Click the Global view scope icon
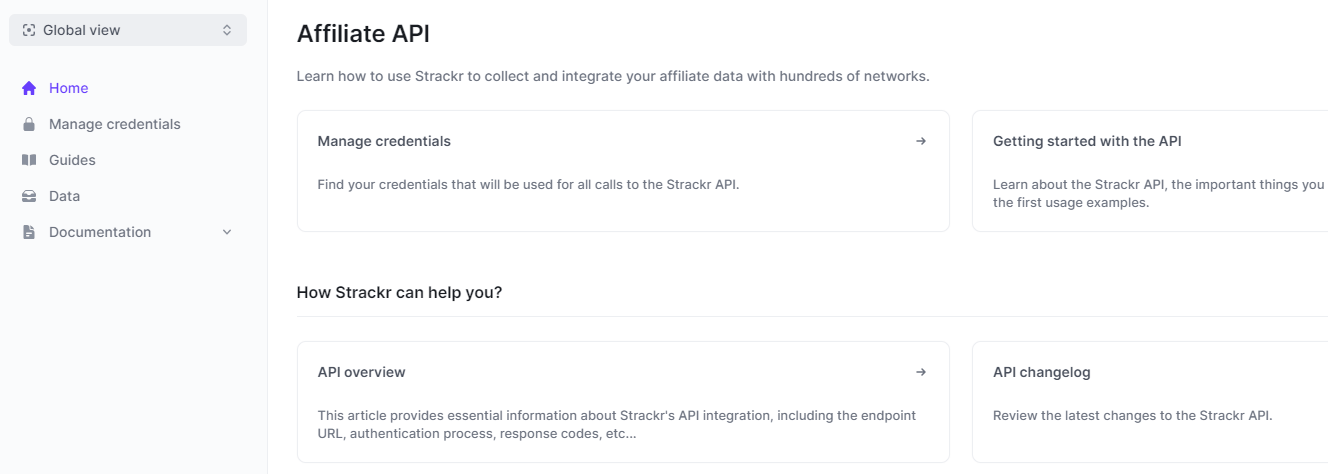 tap(29, 30)
